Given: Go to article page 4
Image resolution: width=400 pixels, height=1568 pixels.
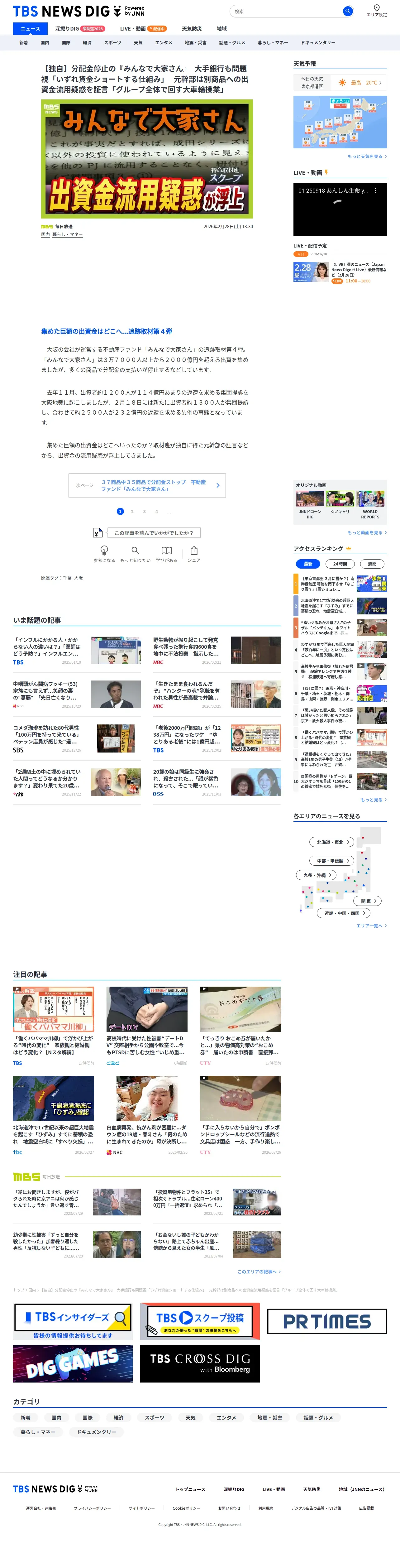Looking at the screenshot, I should point(156,511).
